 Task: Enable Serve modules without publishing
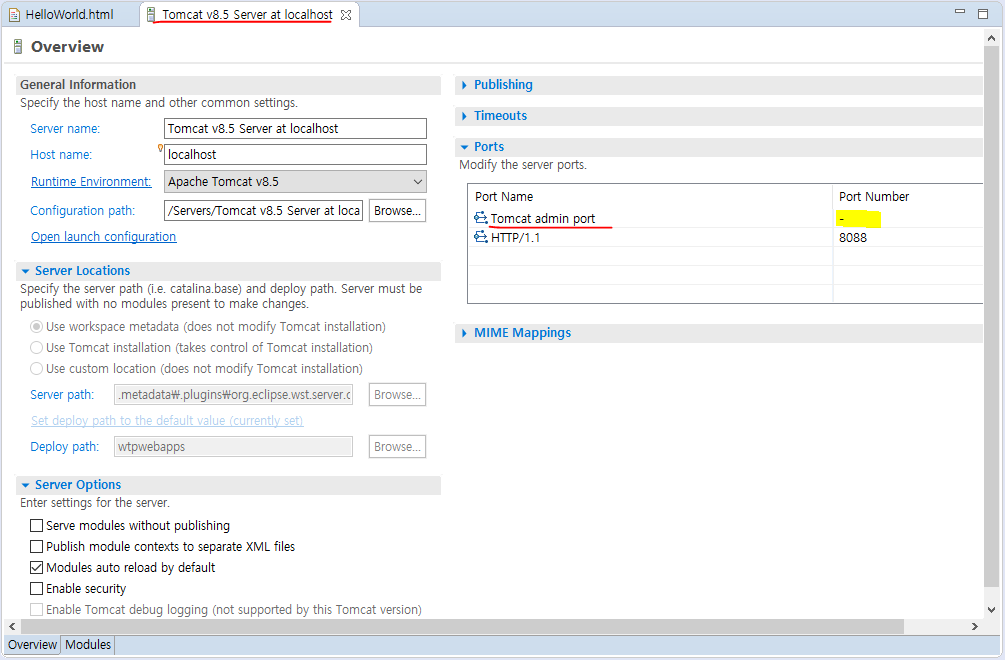[x=37, y=525]
